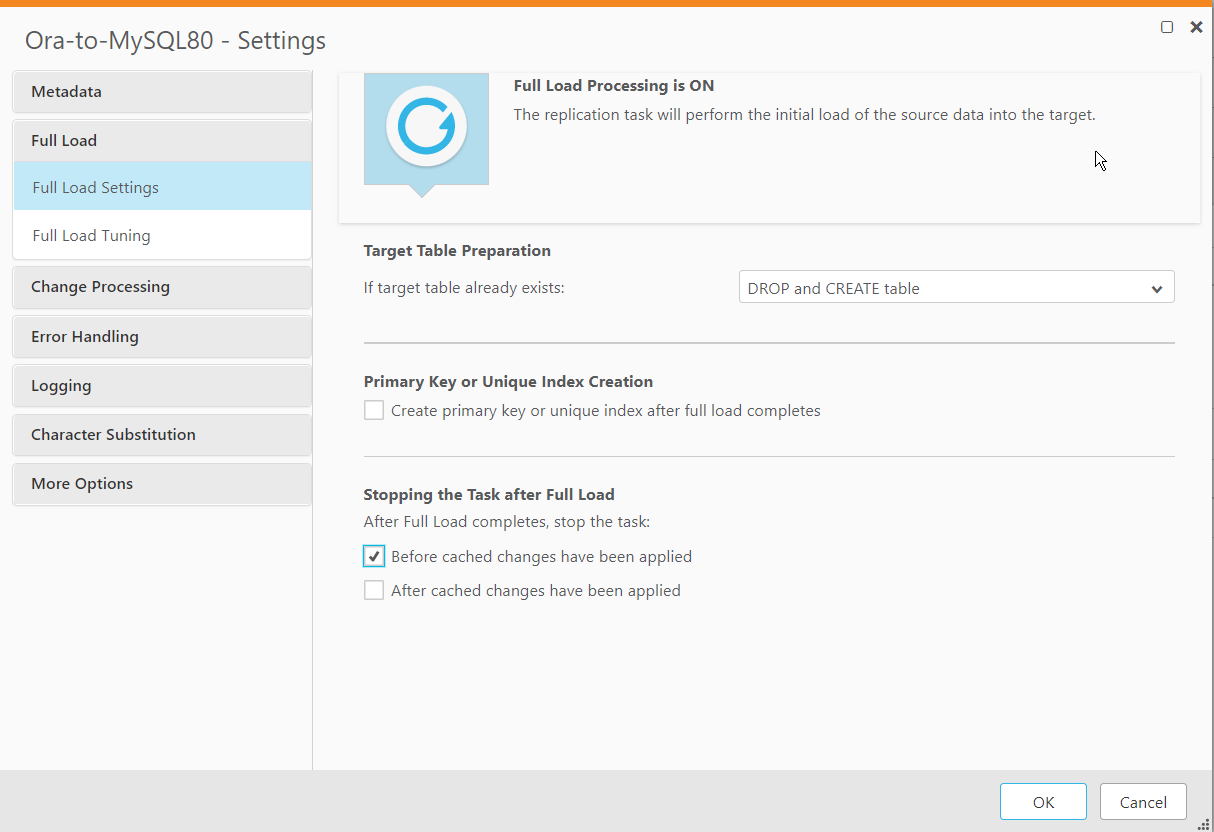The image size is (1214, 832).
Task: Expand the Change Processing section
Action: (162, 287)
